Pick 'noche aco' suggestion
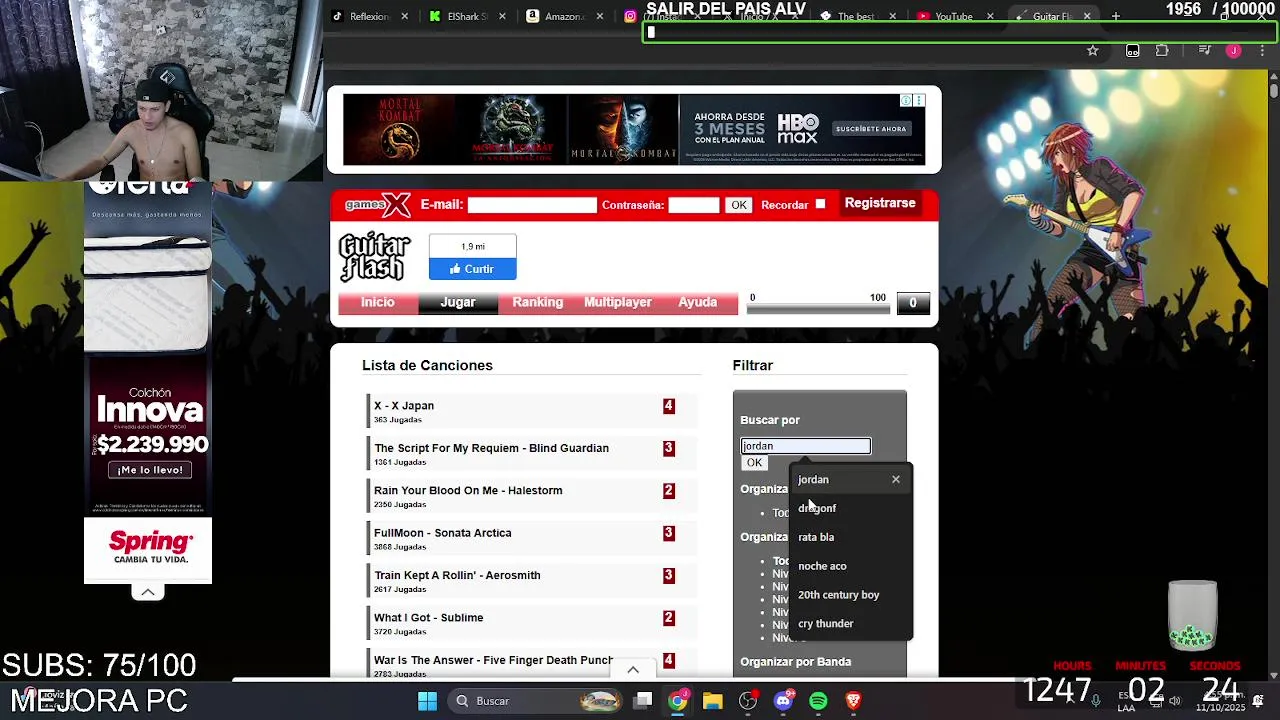The image size is (1280, 720). (x=851, y=566)
